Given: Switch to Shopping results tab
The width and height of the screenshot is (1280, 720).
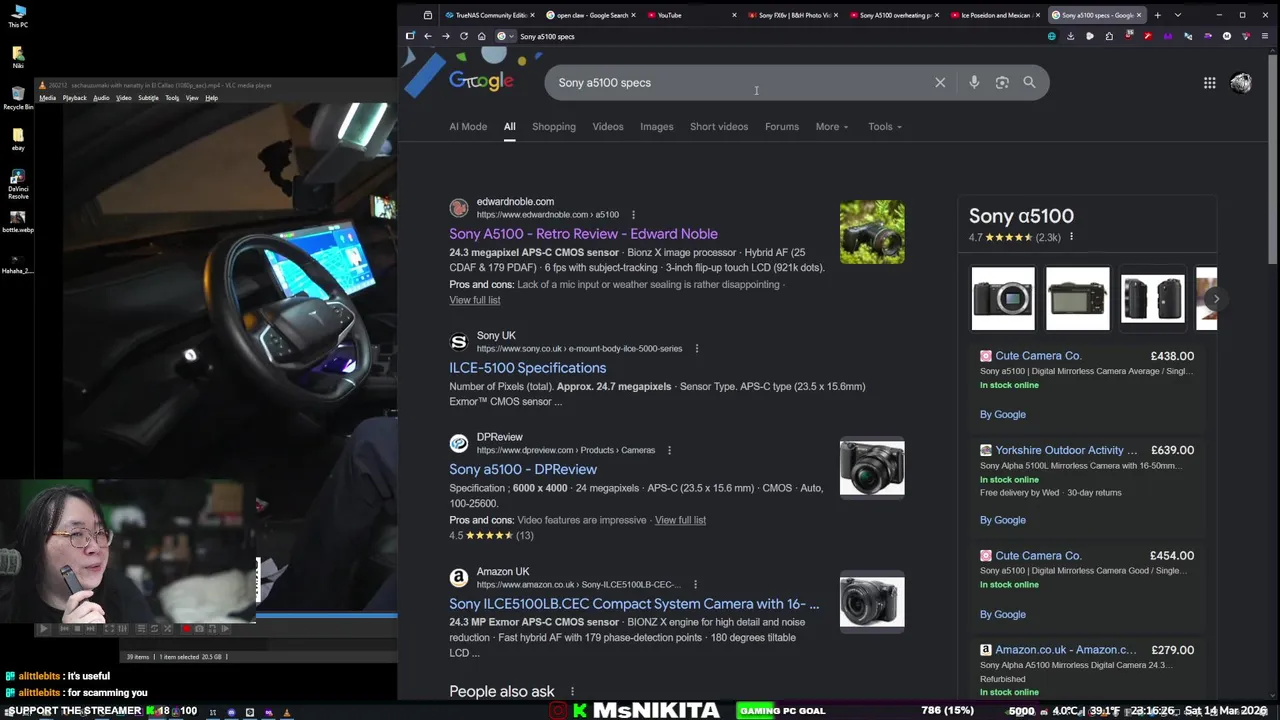Looking at the screenshot, I should 553,127.
